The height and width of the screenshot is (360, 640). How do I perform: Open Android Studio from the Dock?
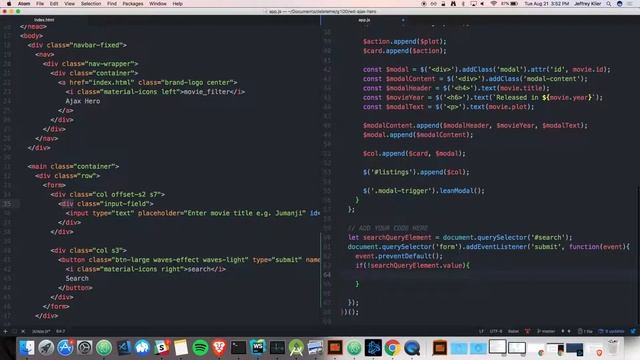click(x=296, y=348)
